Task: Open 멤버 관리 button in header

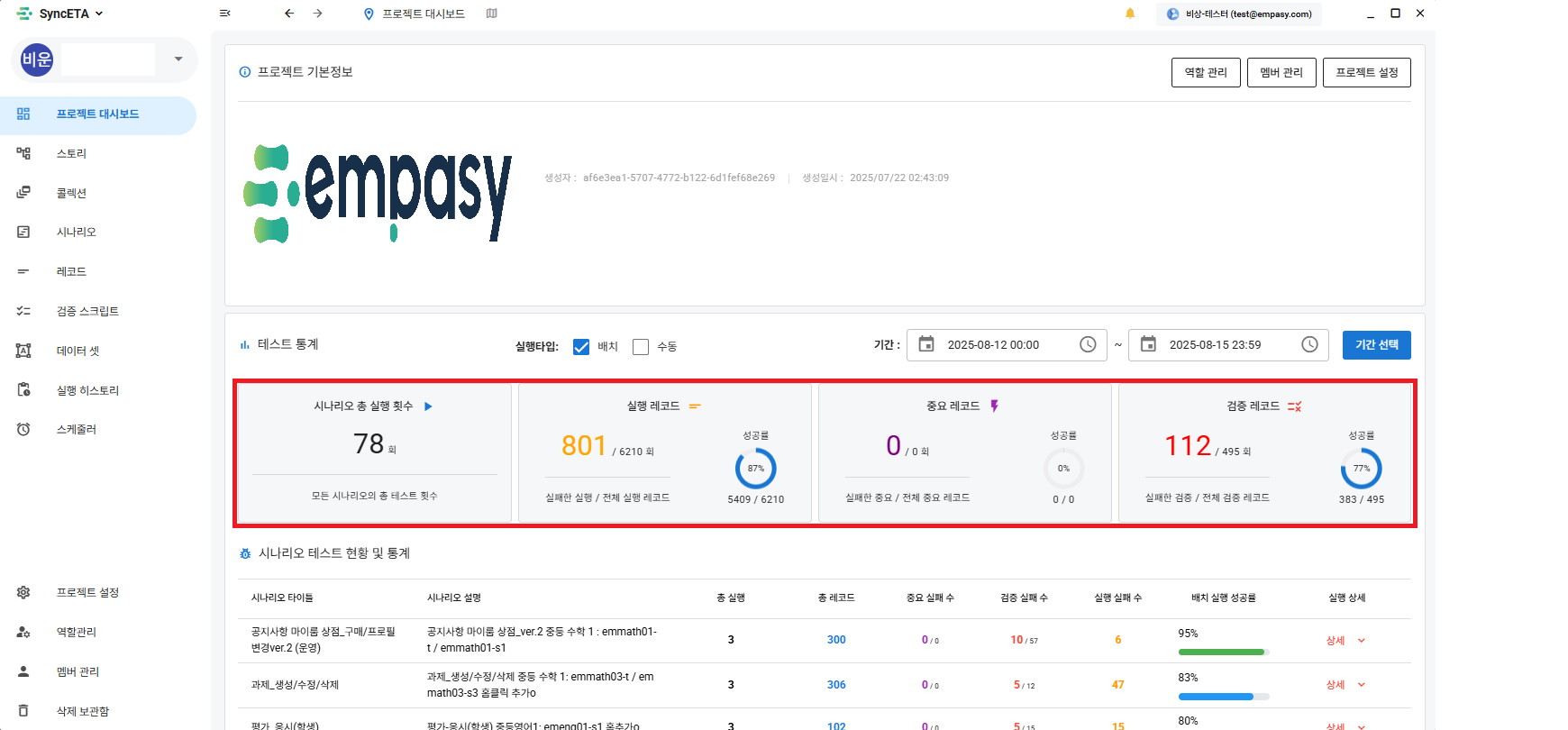Action: tap(1281, 73)
